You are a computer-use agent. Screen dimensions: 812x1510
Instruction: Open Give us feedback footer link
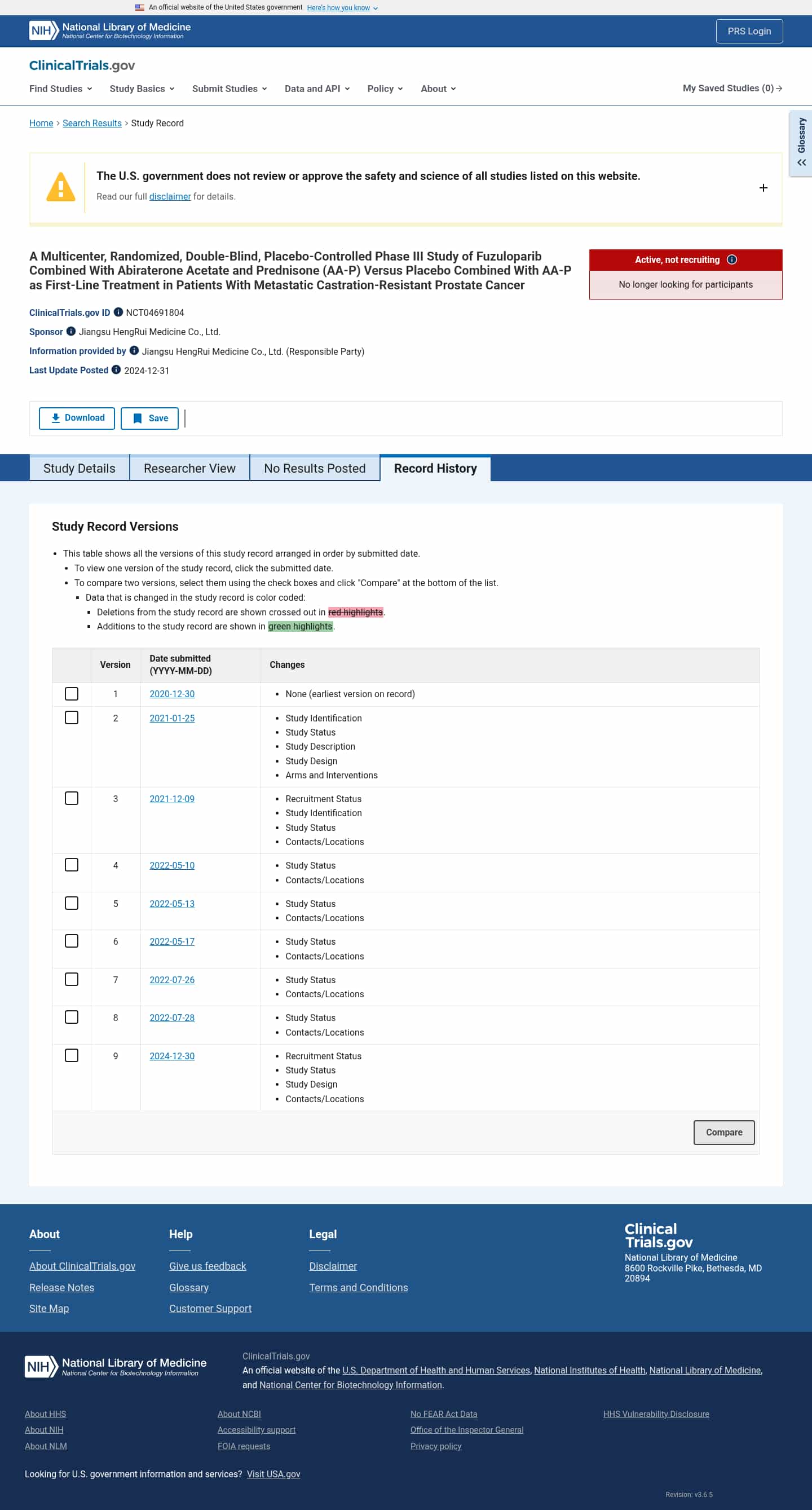coord(208,1266)
